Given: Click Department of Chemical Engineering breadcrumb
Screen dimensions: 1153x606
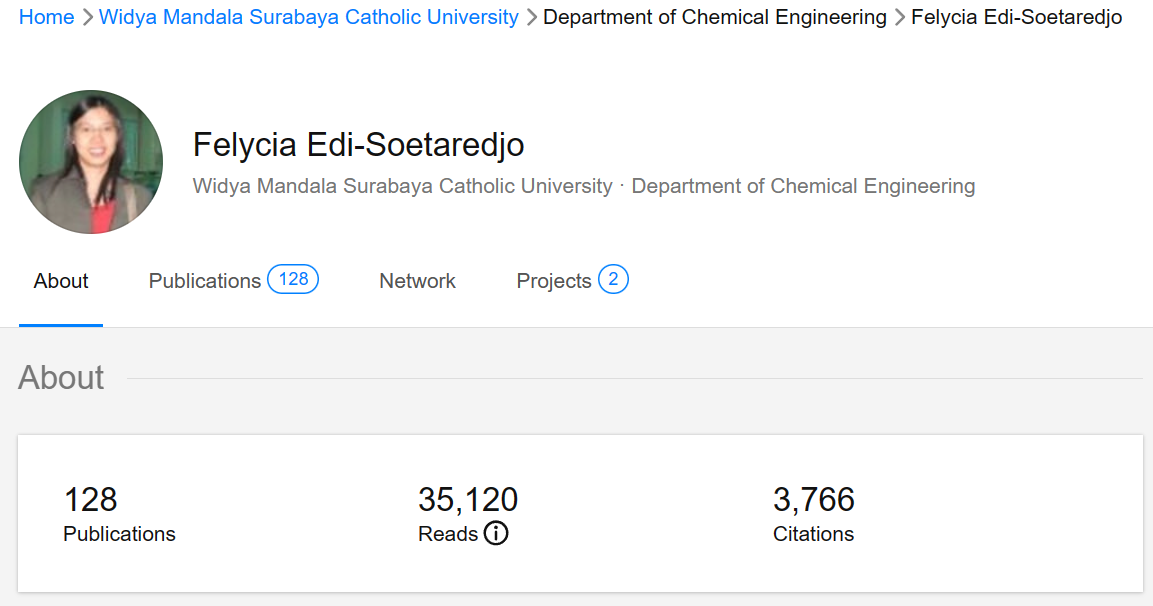Looking at the screenshot, I should 715,17.
